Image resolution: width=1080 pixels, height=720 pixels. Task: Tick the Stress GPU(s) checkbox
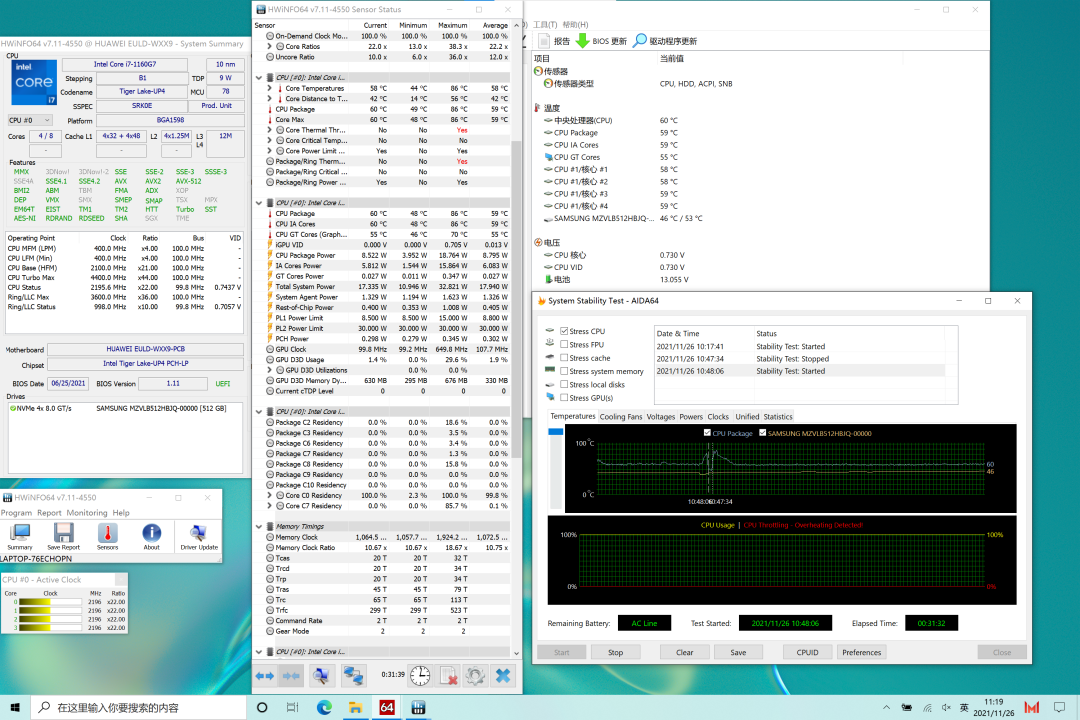point(564,398)
